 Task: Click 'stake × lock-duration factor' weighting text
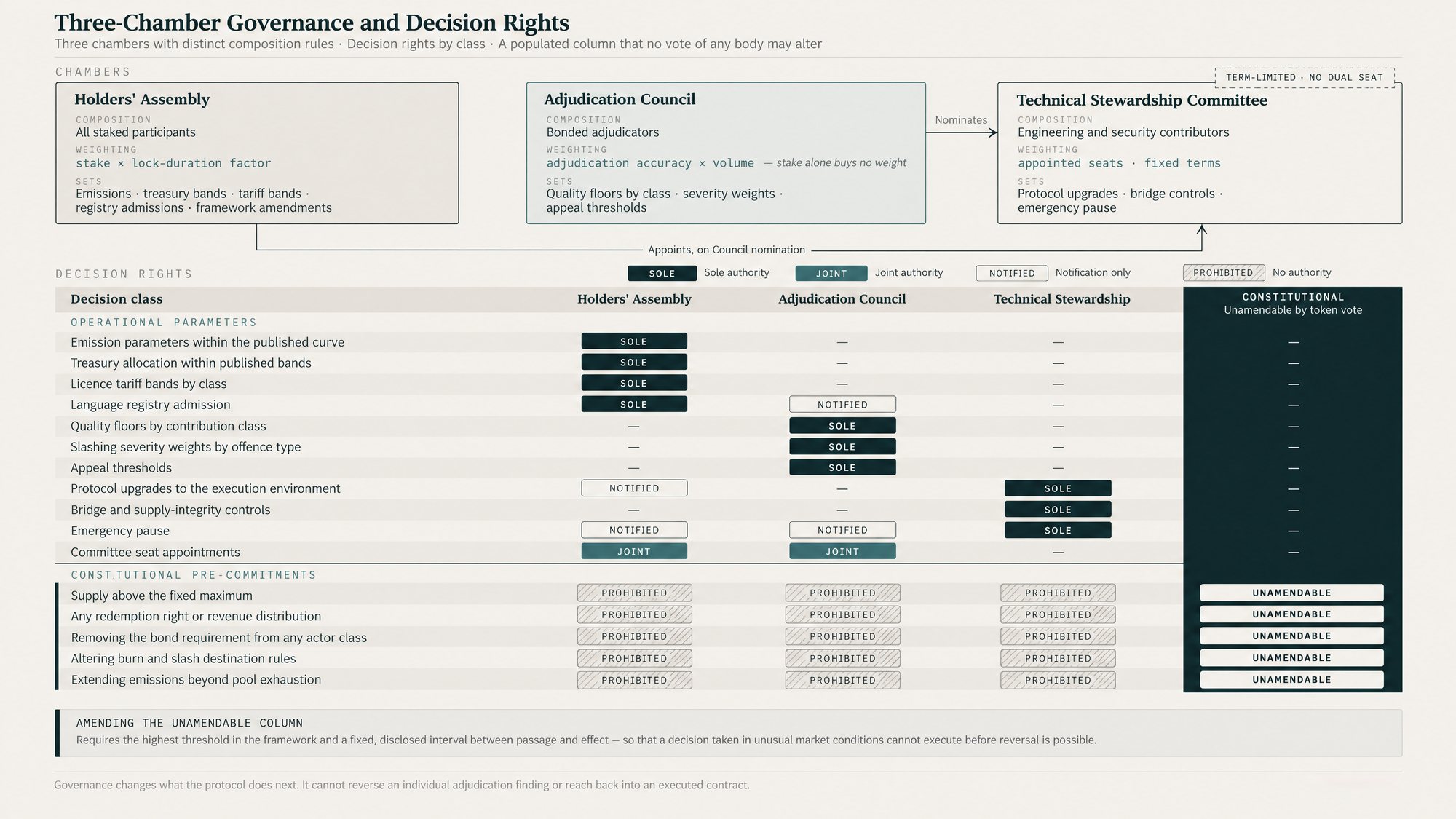point(173,163)
